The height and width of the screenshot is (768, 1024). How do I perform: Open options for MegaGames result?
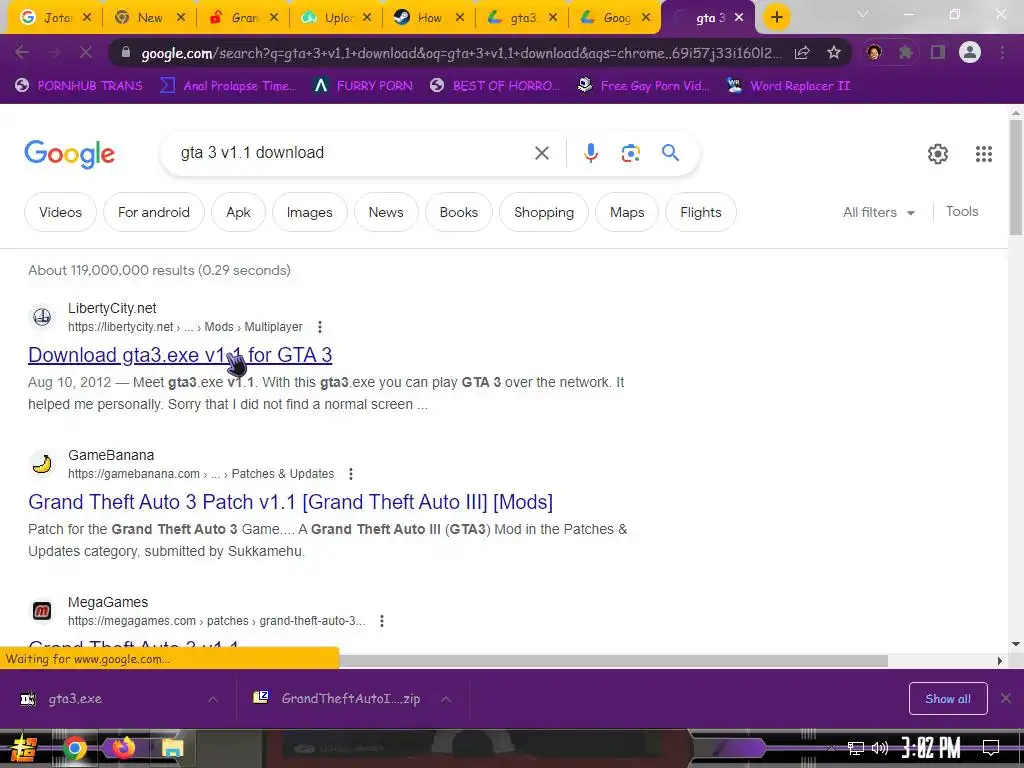click(382, 620)
